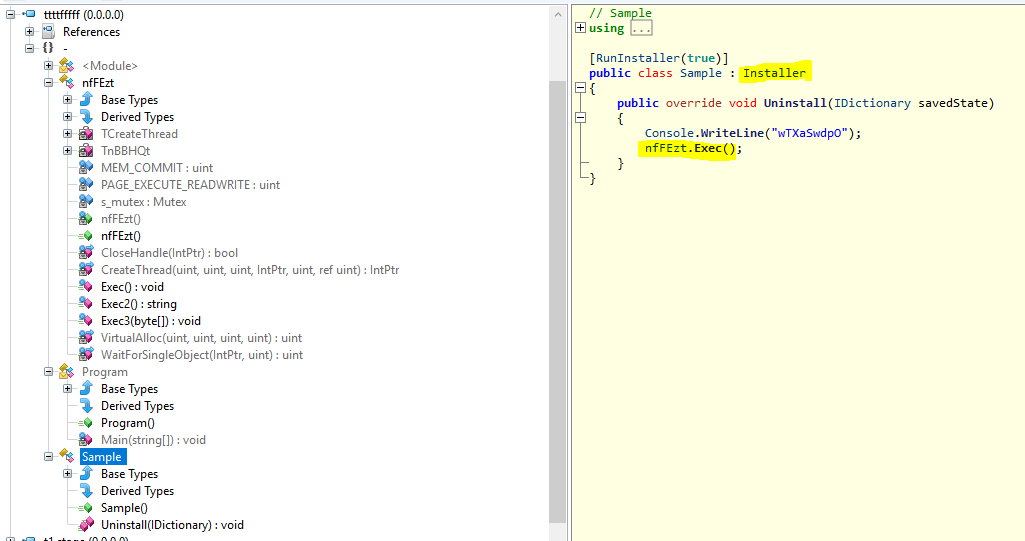The width and height of the screenshot is (1025, 541).
Task: Click the assembly icon next to ttttffffff
Action: [x=29, y=14]
